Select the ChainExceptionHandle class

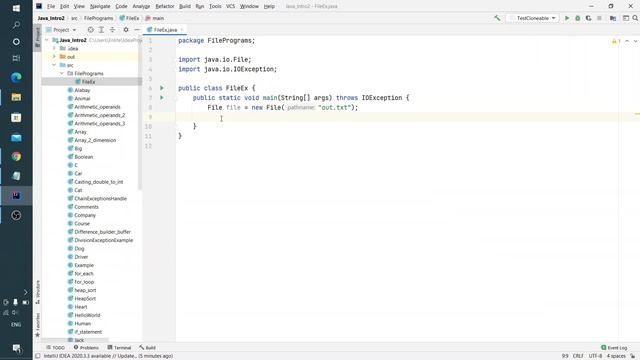[100, 198]
